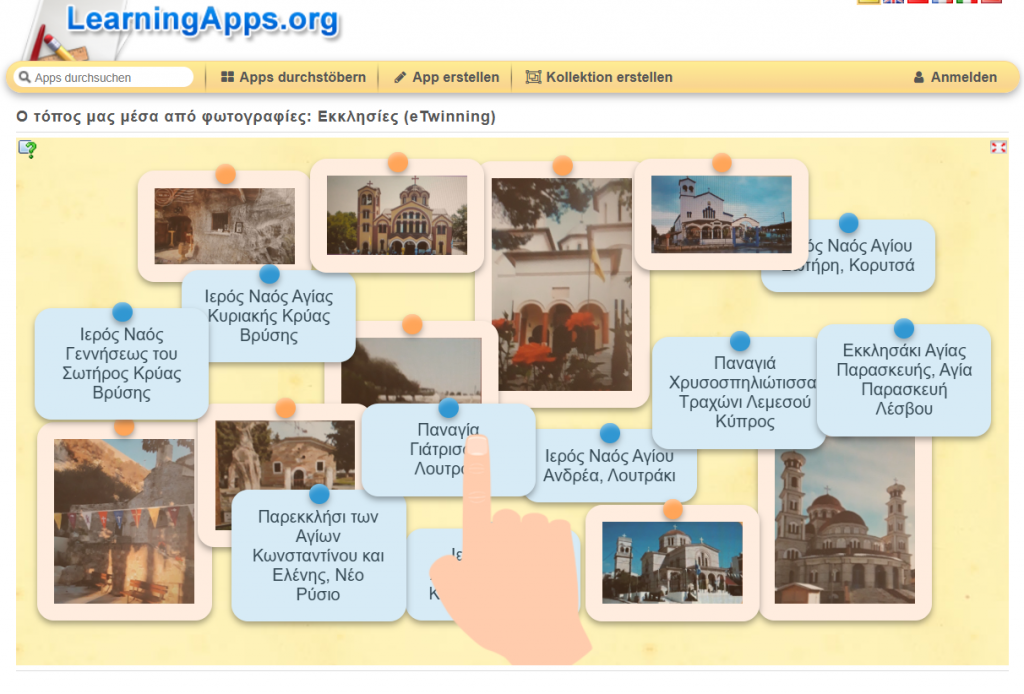Click the blue pin on Αγίας Κυριακής card

[x=269, y=274]
